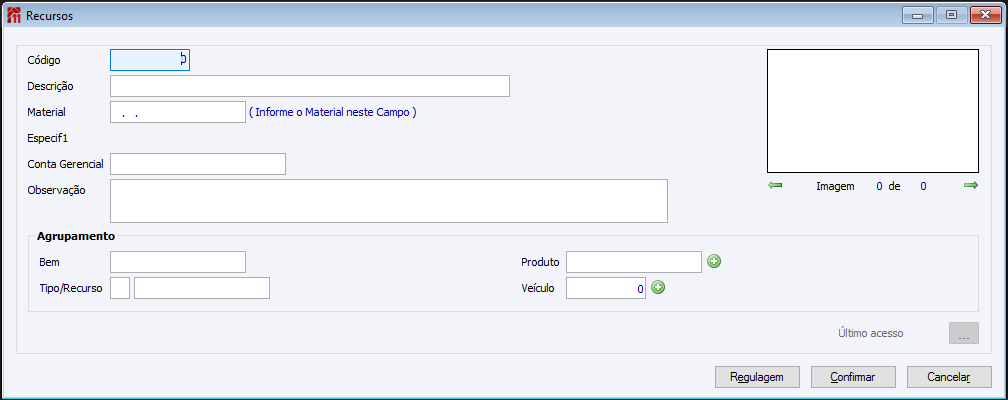The height and width of the screenshot is (400, 1008).
Task: Go to previous image with left arrow
Action: coord(775,186)
